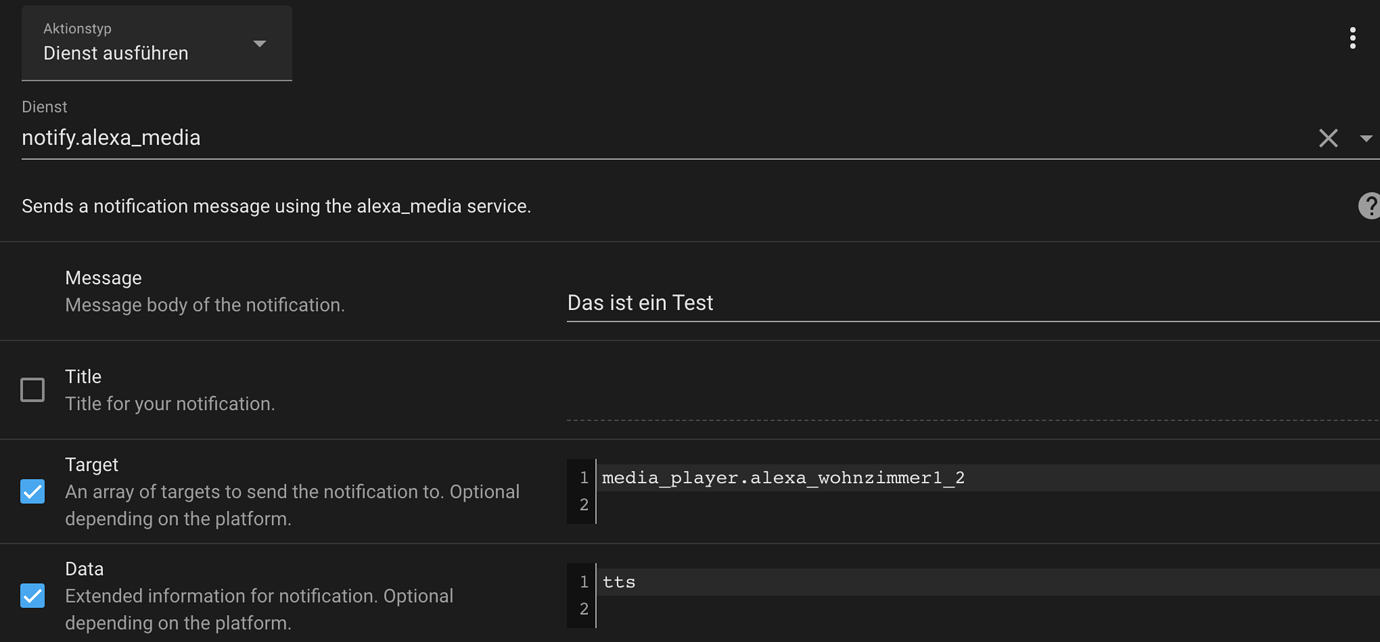Click the Target YAML line media_player.alexa_wohnzimmer1_2
Viewport: 1380px width, 642px height.
coord(783,478)
